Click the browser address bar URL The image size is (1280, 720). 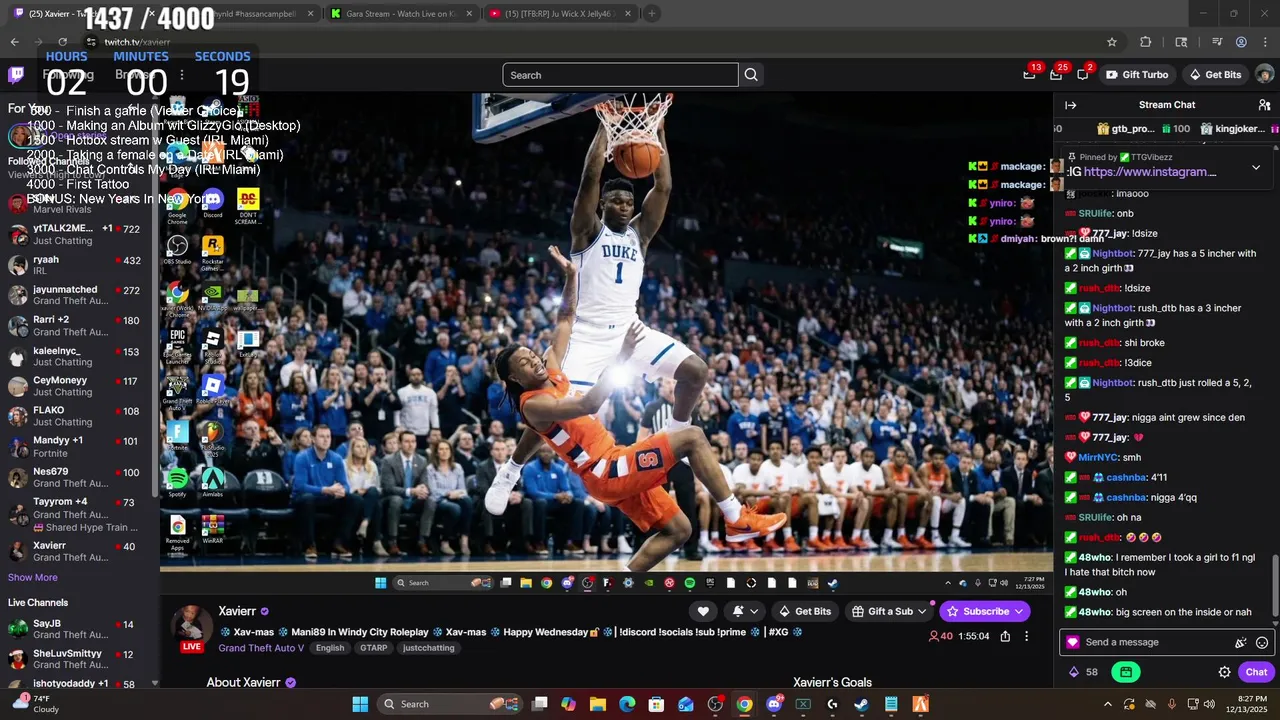[137, 42]
